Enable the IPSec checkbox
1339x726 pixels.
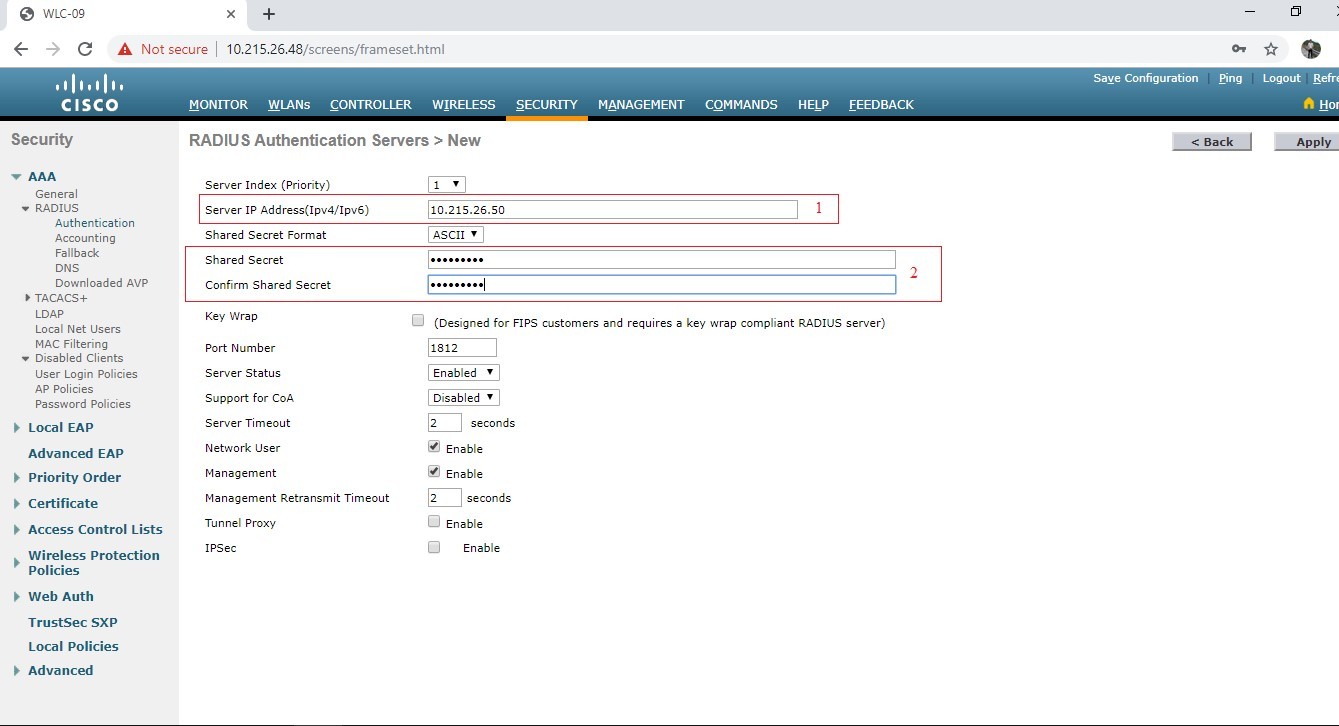434,547
